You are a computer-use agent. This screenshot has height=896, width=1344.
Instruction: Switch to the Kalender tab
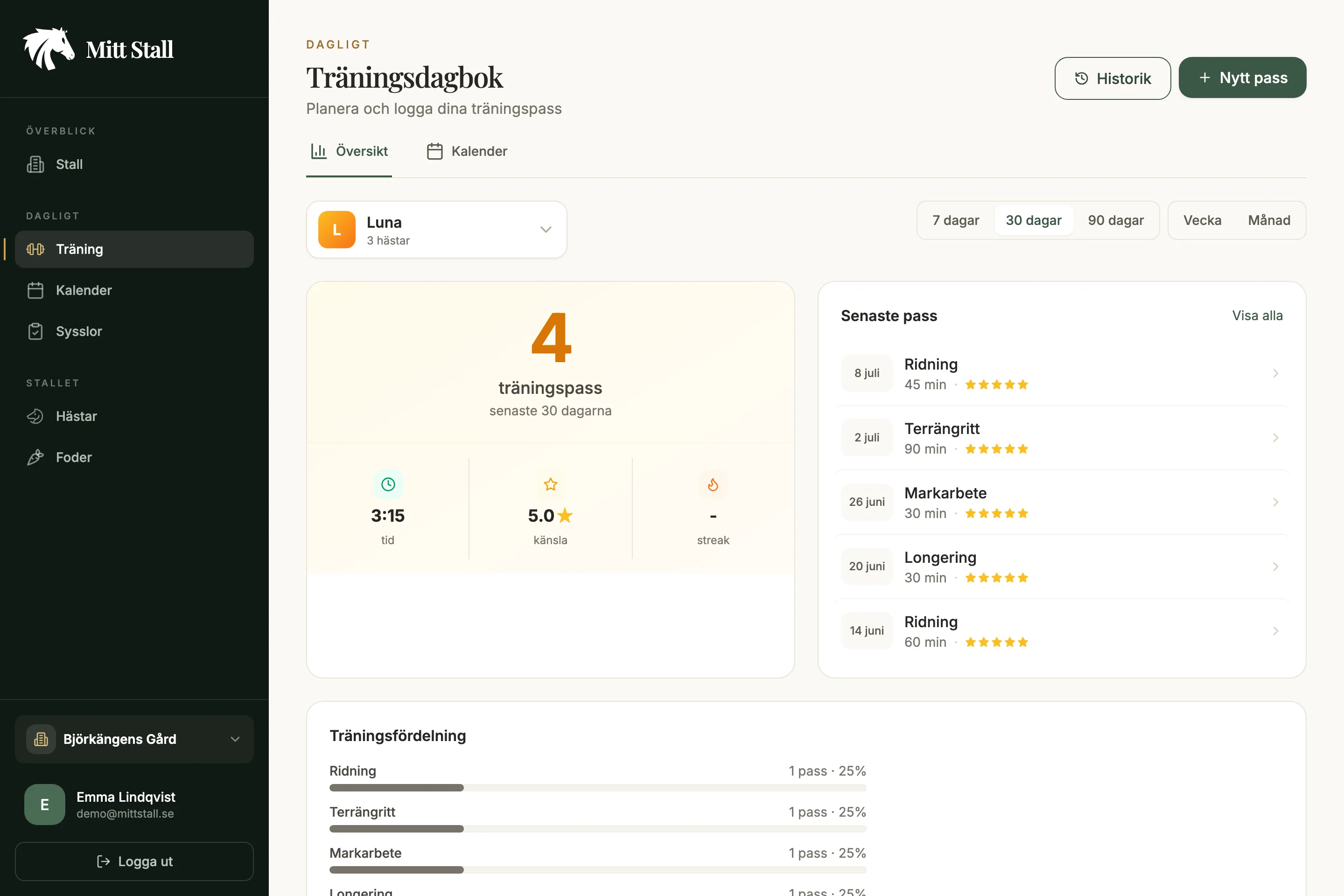(x=467, y=151)
